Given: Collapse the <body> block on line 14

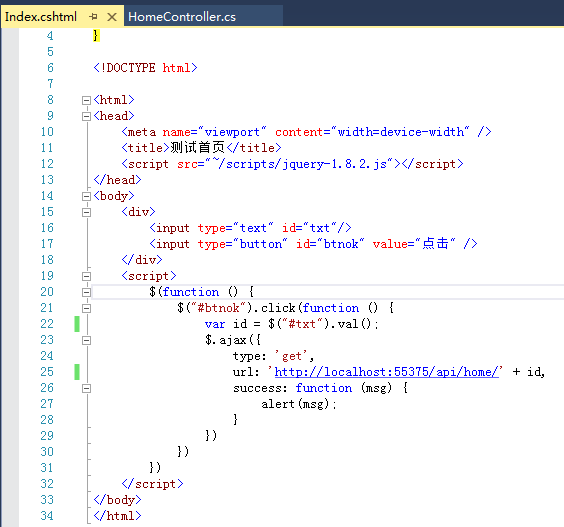Looking at the screenshot, I should pos(86,196).
